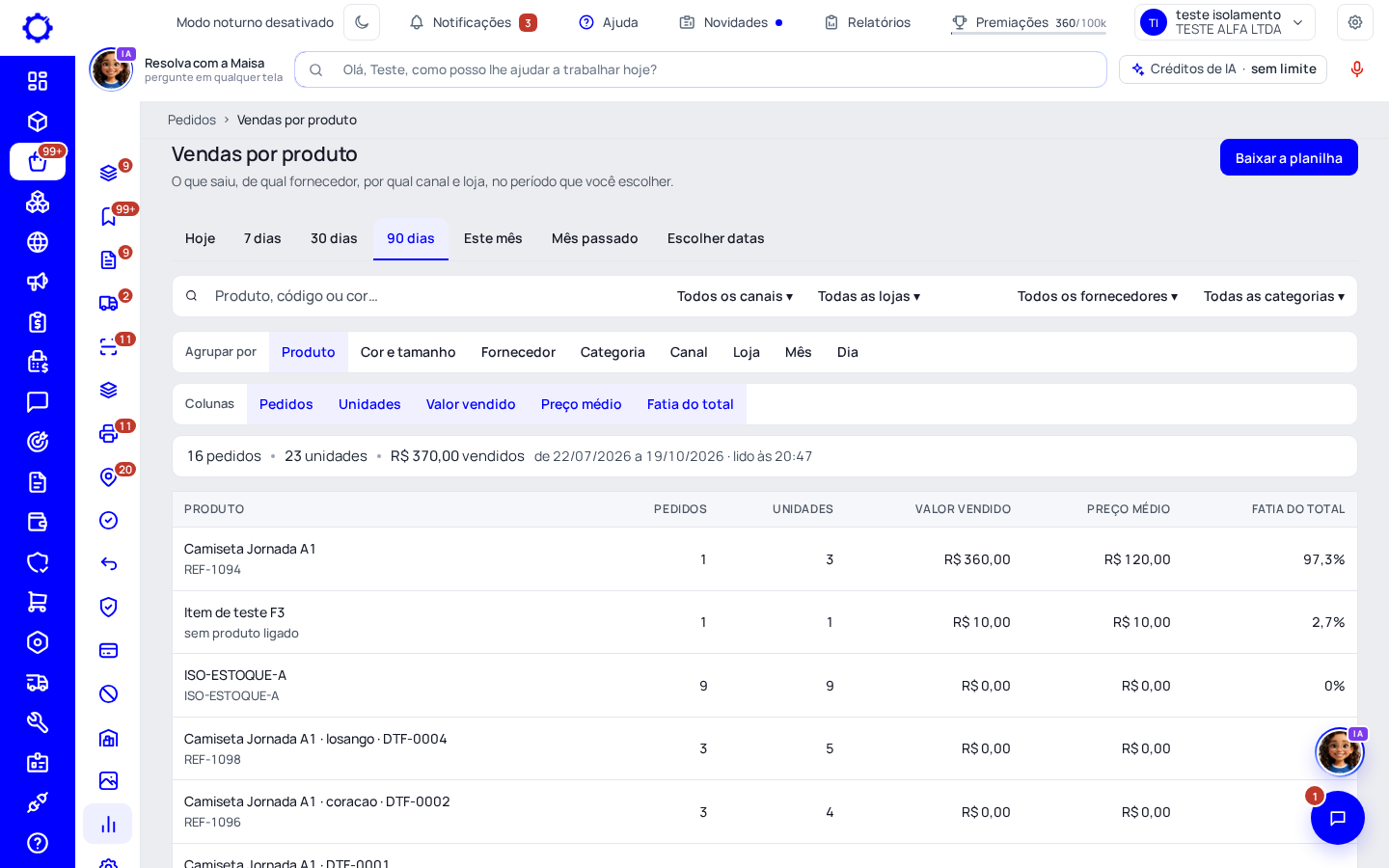Select the megaphone icon in the blue sidebar

(38, 282)
